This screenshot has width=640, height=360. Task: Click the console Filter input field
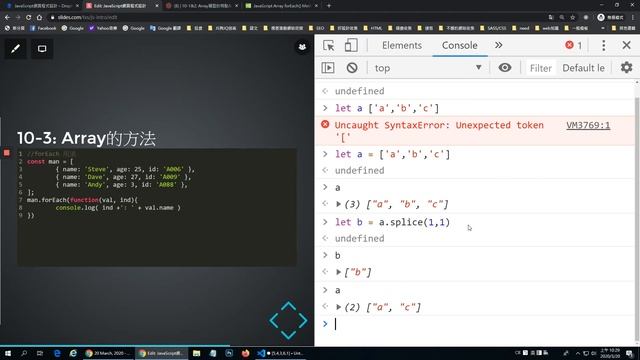540,68
